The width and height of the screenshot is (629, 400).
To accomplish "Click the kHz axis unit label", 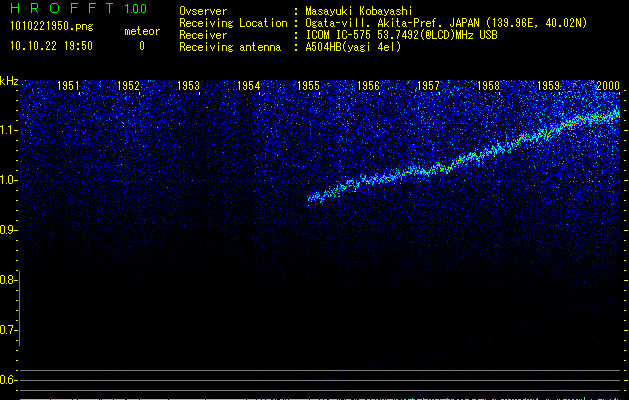I will 9,81.
